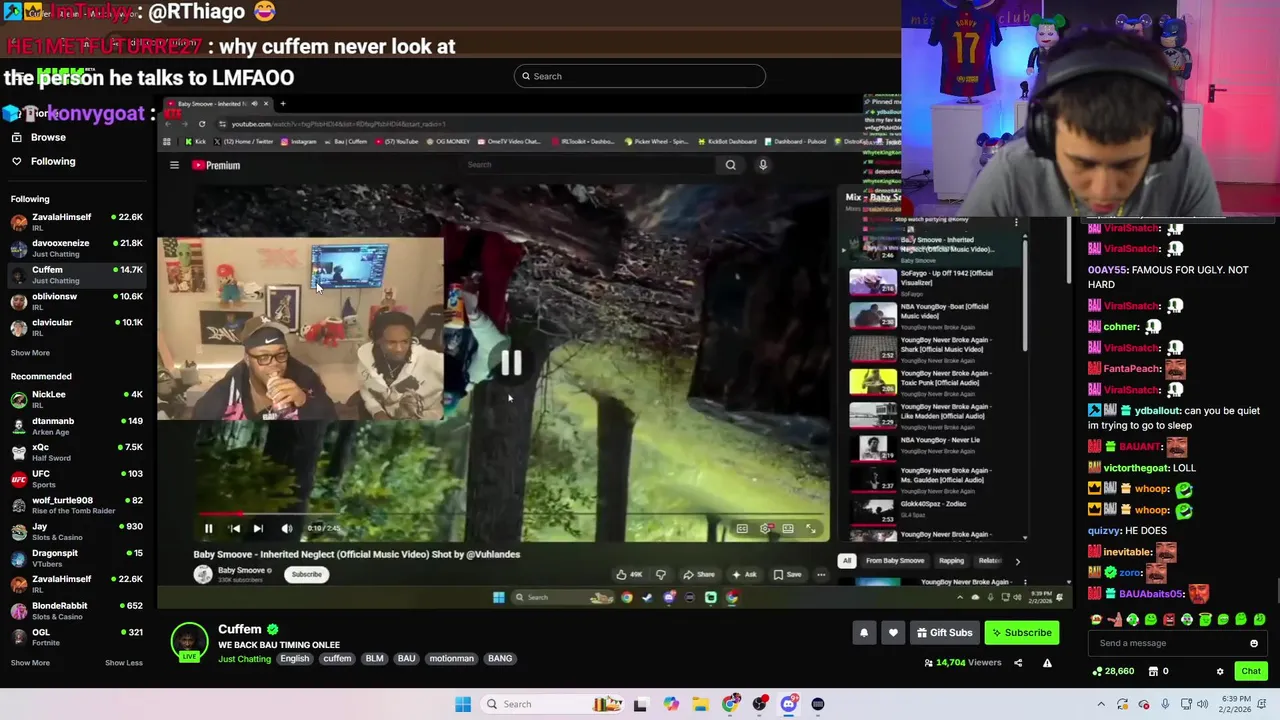Click the system tray microphone icon
The width and height of the screenshot is (1280, 720).
click(x=1165, y=704)
